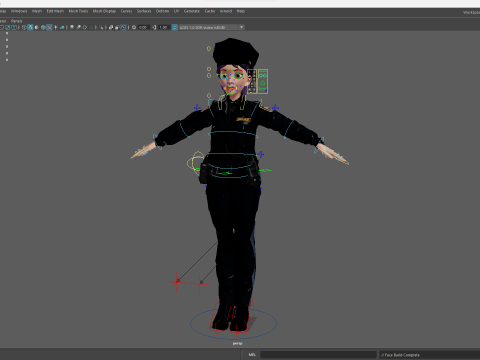Toggle the View Transform color management icon
The width and height of the screenshot is (480, 360).
click(x=174, y=27)
